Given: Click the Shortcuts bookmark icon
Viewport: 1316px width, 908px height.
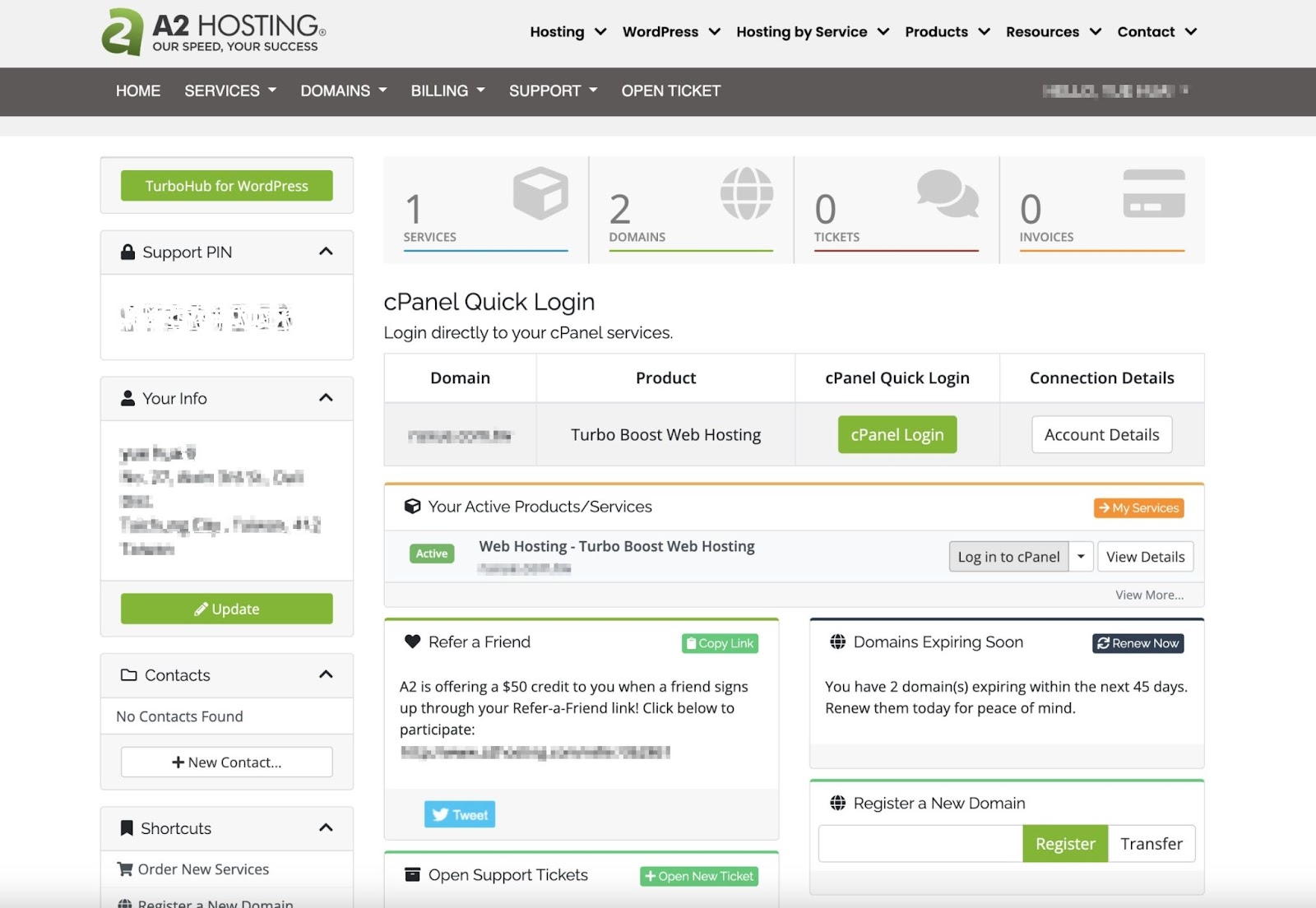Looking at the screenshot, I should pyautogui.click(x=127, y=828).
